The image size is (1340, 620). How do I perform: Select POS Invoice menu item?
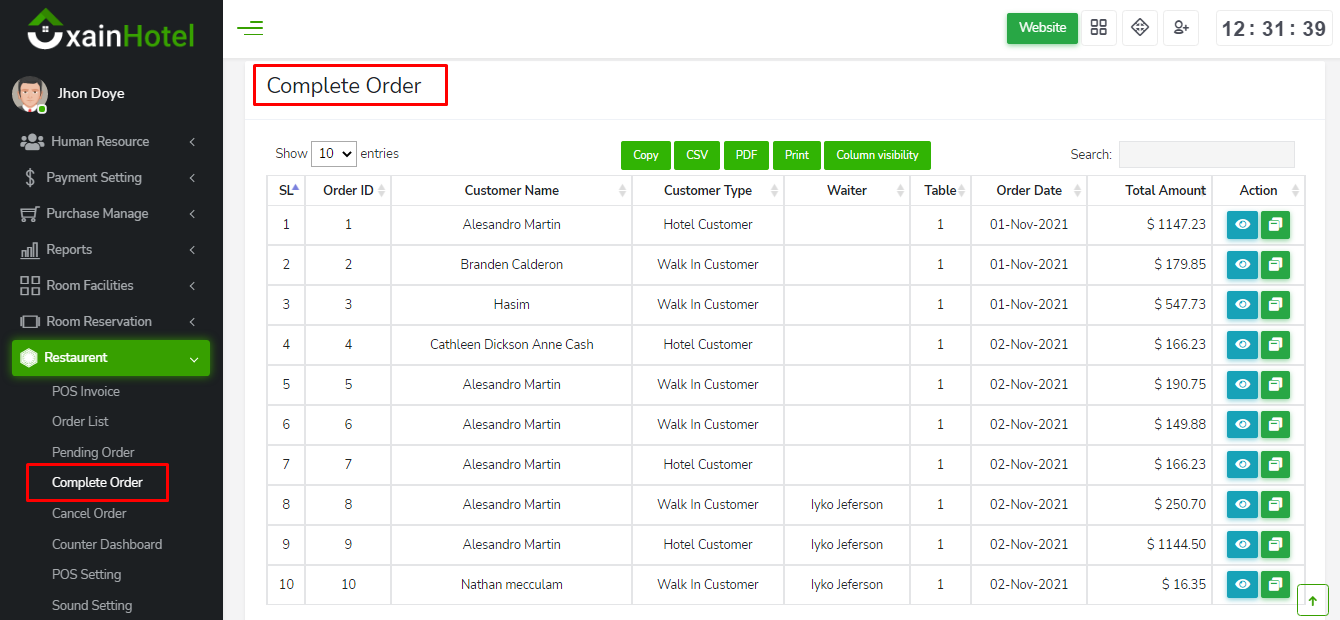pos(86,391)
